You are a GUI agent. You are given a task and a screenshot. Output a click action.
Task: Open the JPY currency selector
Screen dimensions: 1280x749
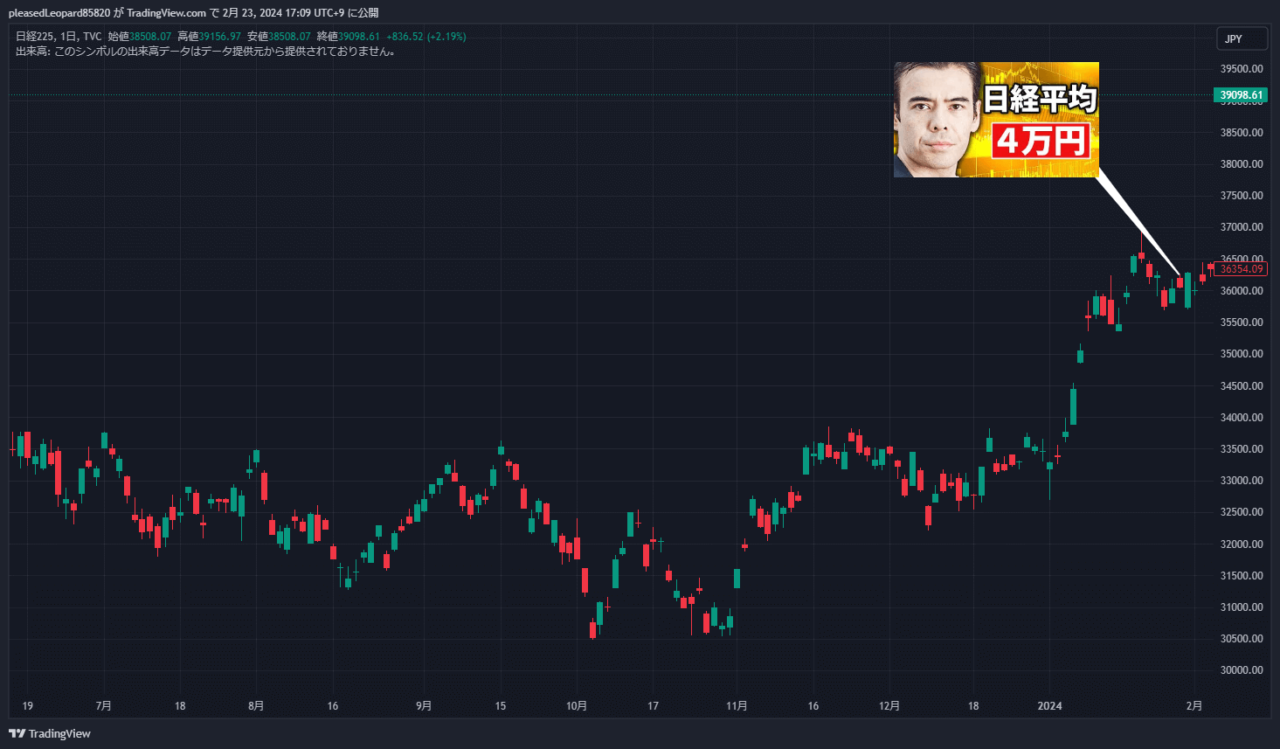click(1241, 38)
